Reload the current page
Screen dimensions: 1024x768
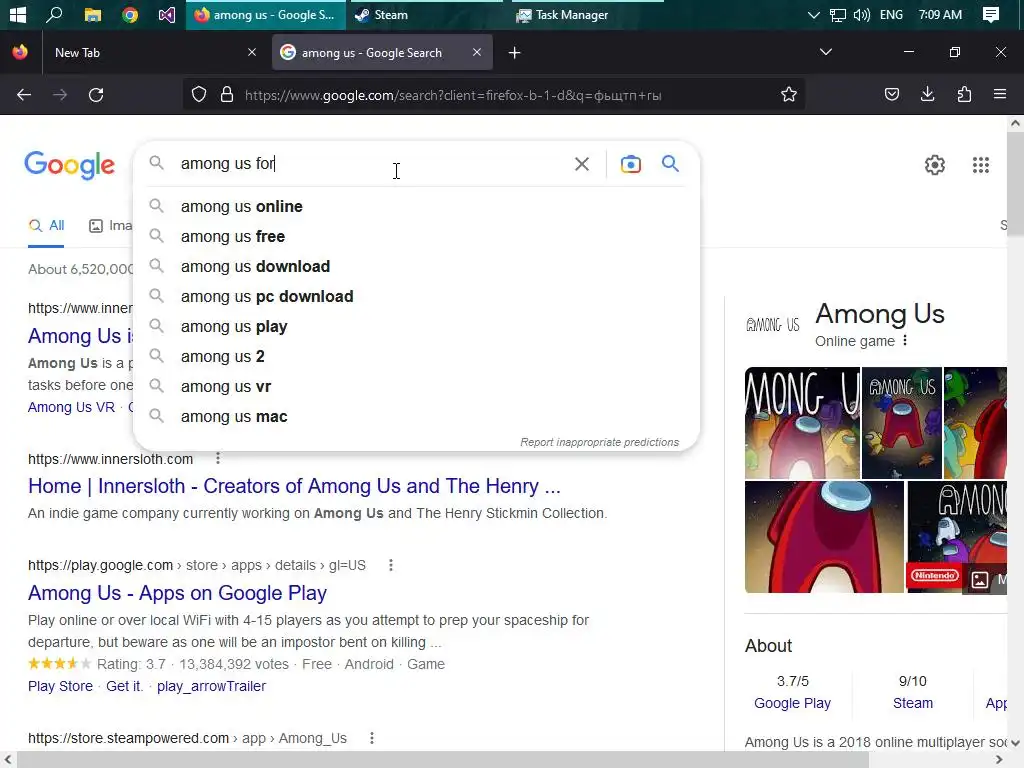pos(96,95)
